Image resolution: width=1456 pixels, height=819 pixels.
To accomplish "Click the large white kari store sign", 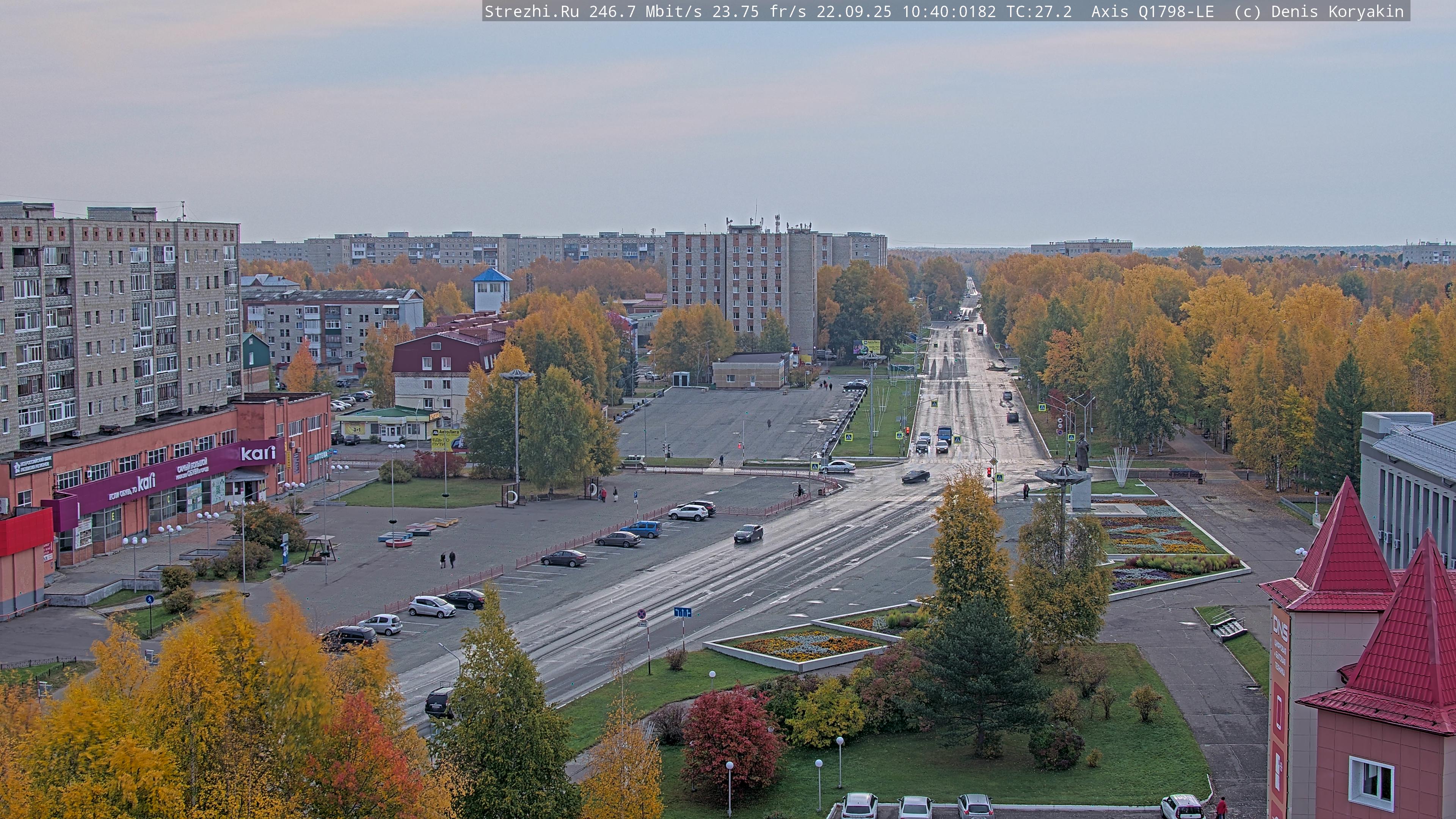I will pyautogui.click(x=258, y=453).
